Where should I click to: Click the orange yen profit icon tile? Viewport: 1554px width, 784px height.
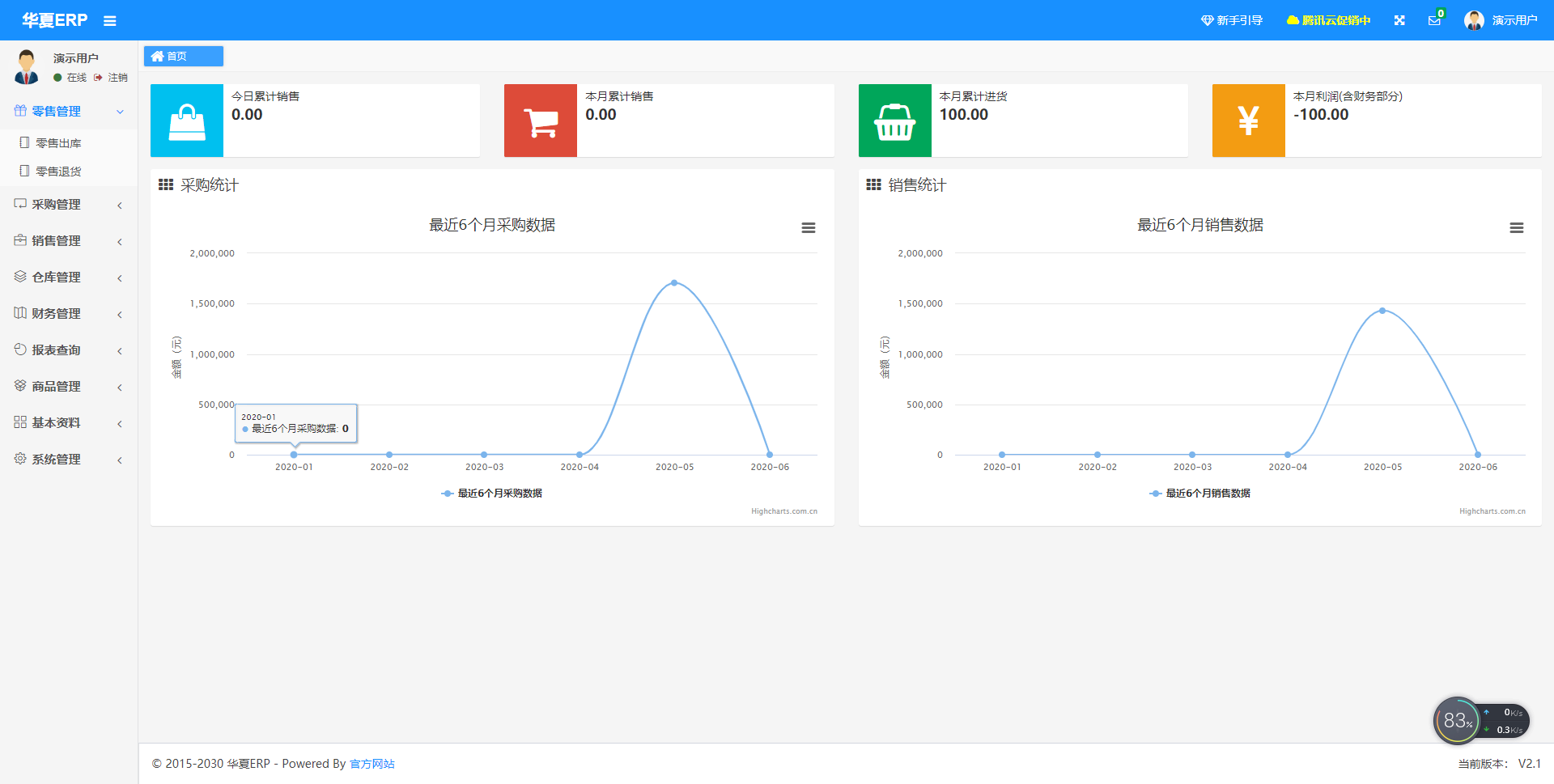(1248, 121)
